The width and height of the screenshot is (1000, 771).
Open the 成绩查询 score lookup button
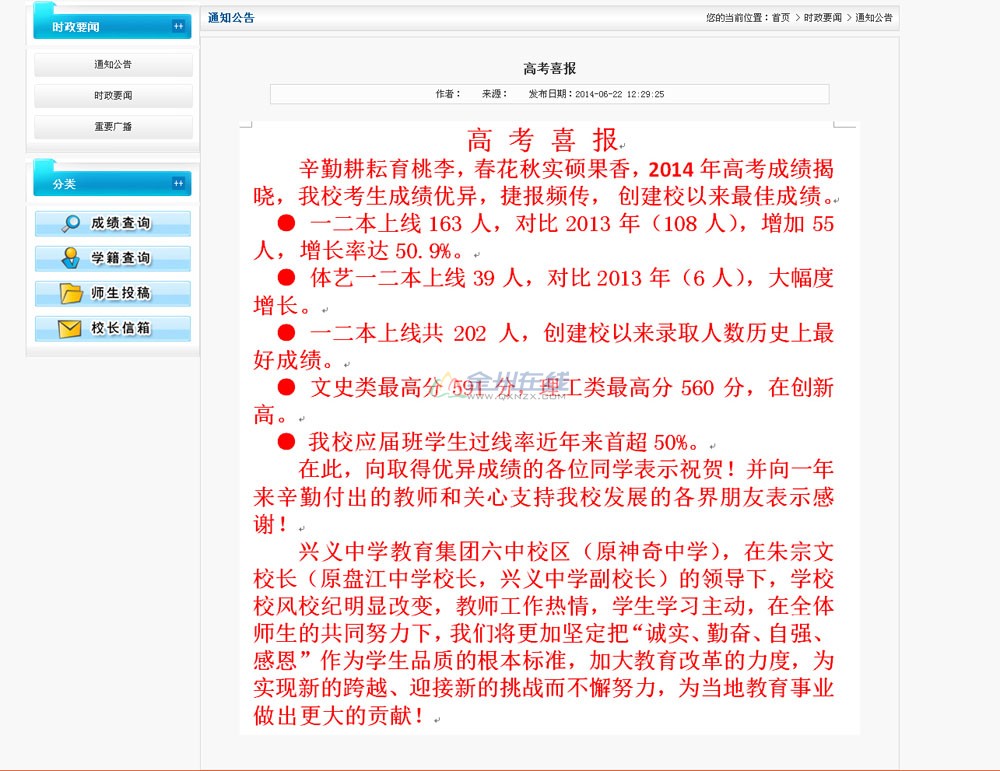pos(113,223)
